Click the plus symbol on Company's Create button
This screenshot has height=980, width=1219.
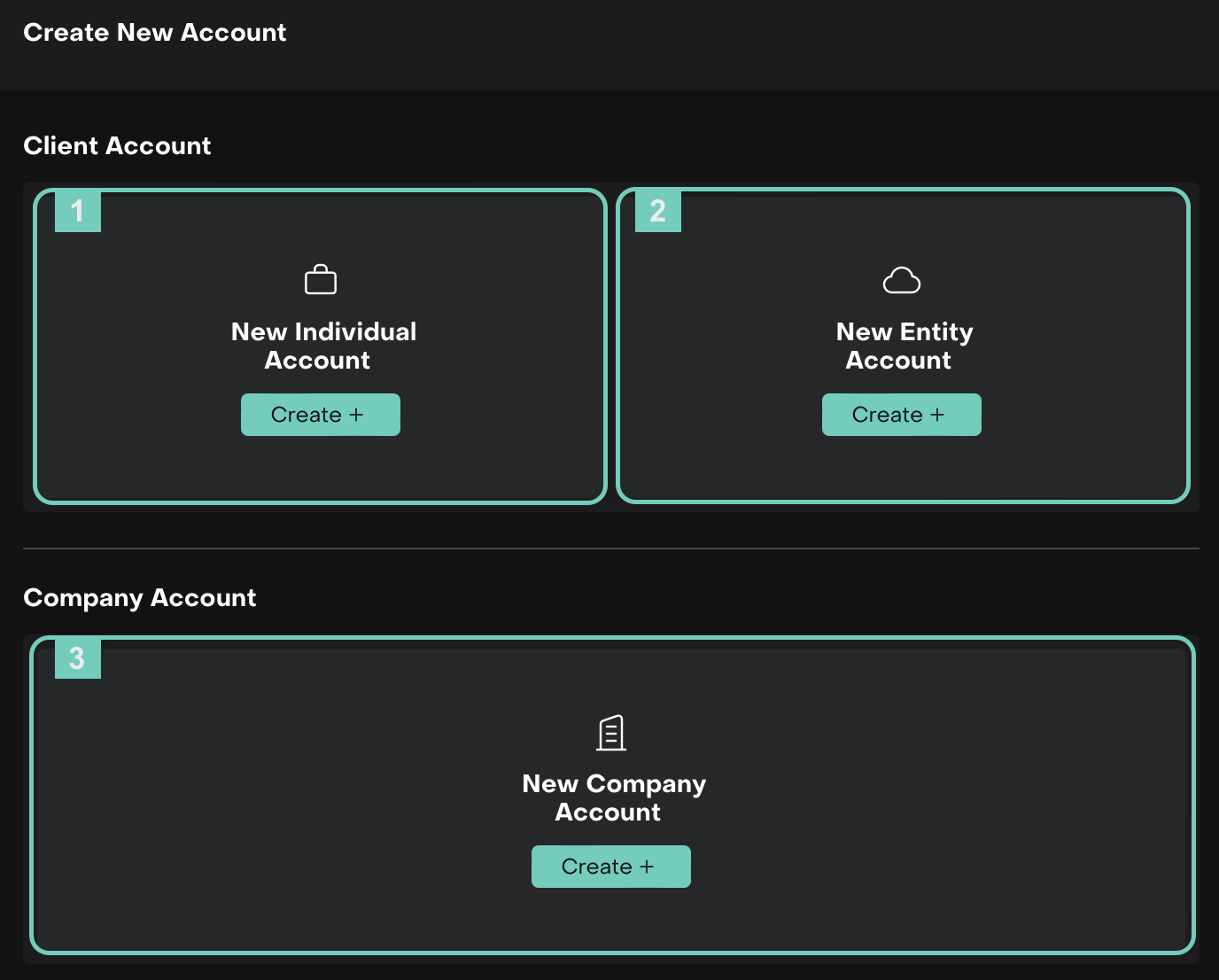click(647, 867)
